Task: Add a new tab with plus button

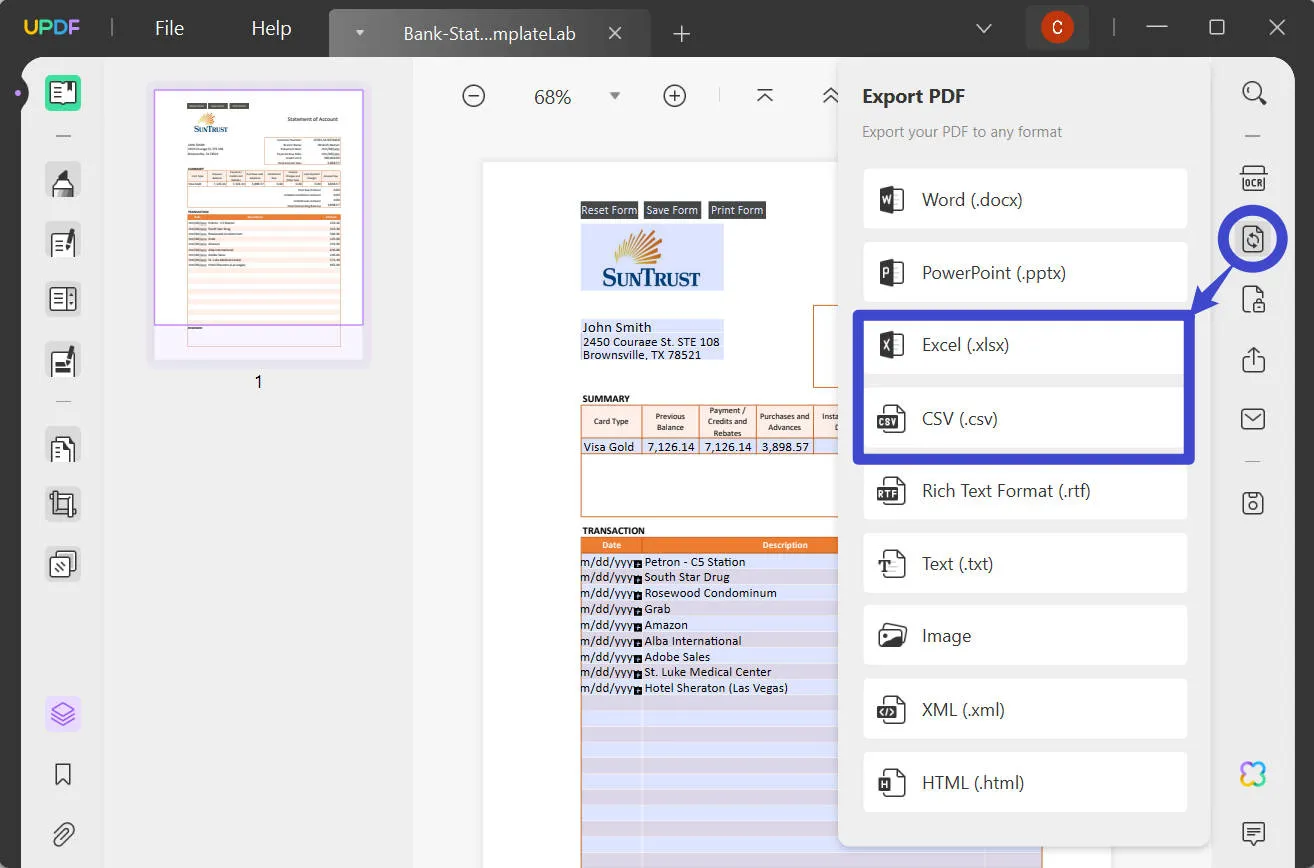Action: point(682,34)
